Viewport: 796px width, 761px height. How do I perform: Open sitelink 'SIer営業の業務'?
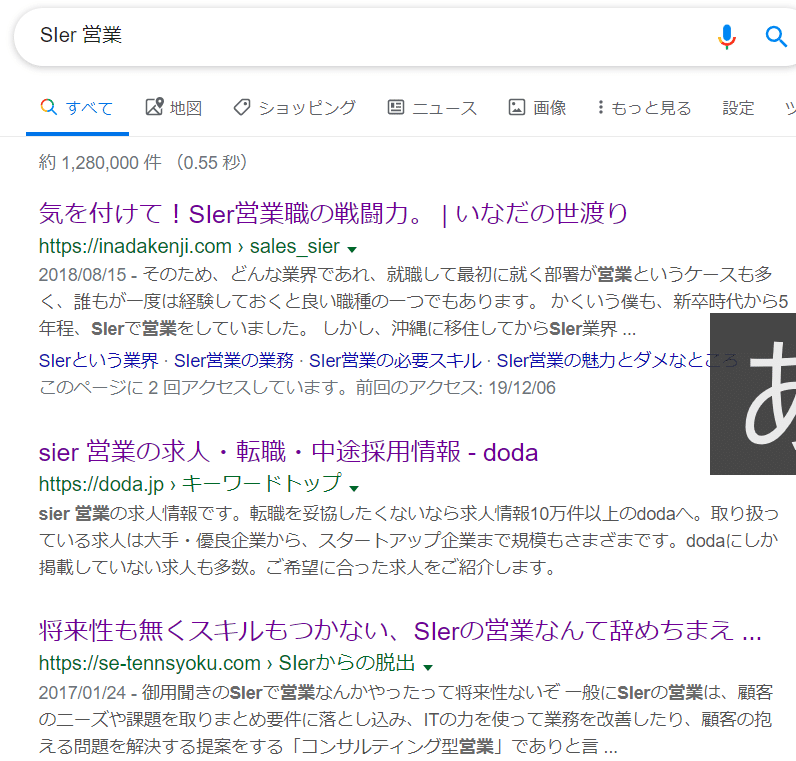234,360
